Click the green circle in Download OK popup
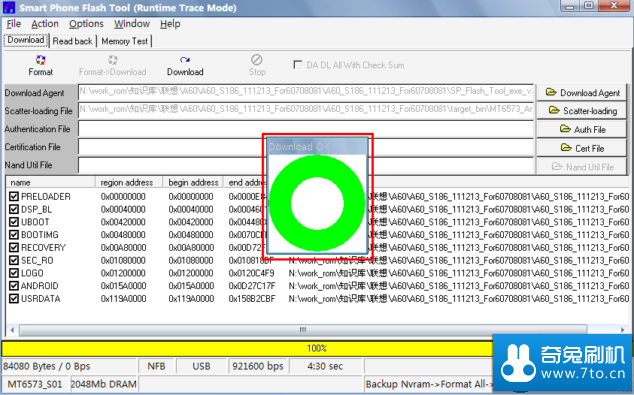The height and width of the screenshot is (395, 634). point(317,203)
